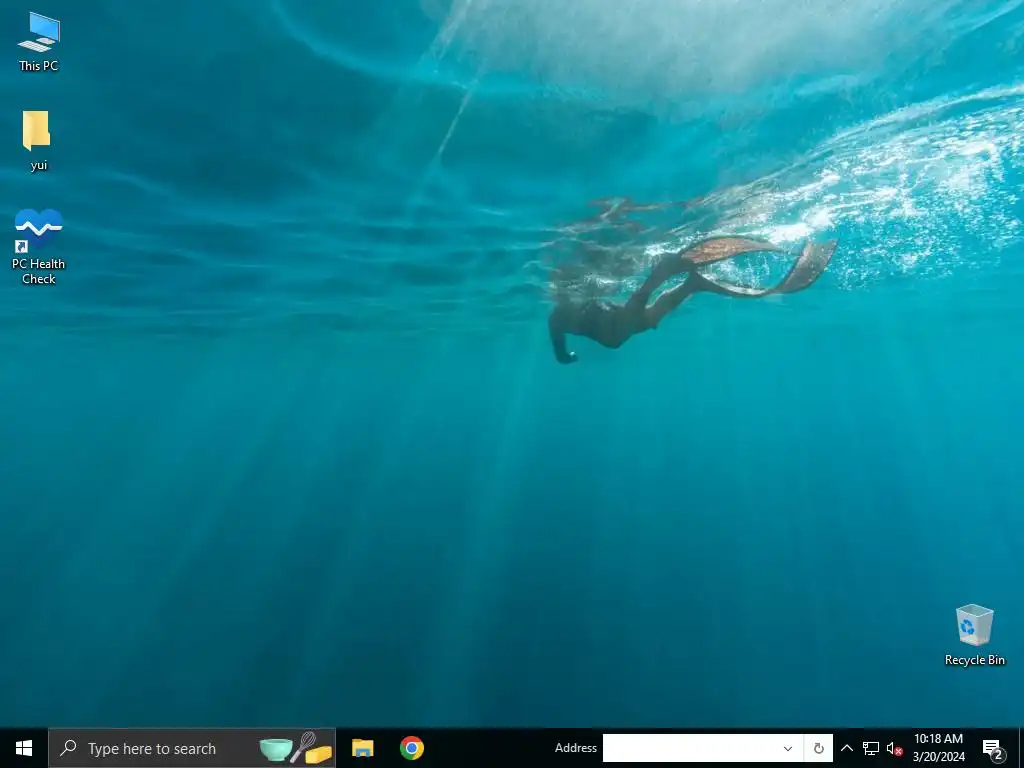Click the Address toolbar label
The image size is (1024, 768).
click(575, 748)
